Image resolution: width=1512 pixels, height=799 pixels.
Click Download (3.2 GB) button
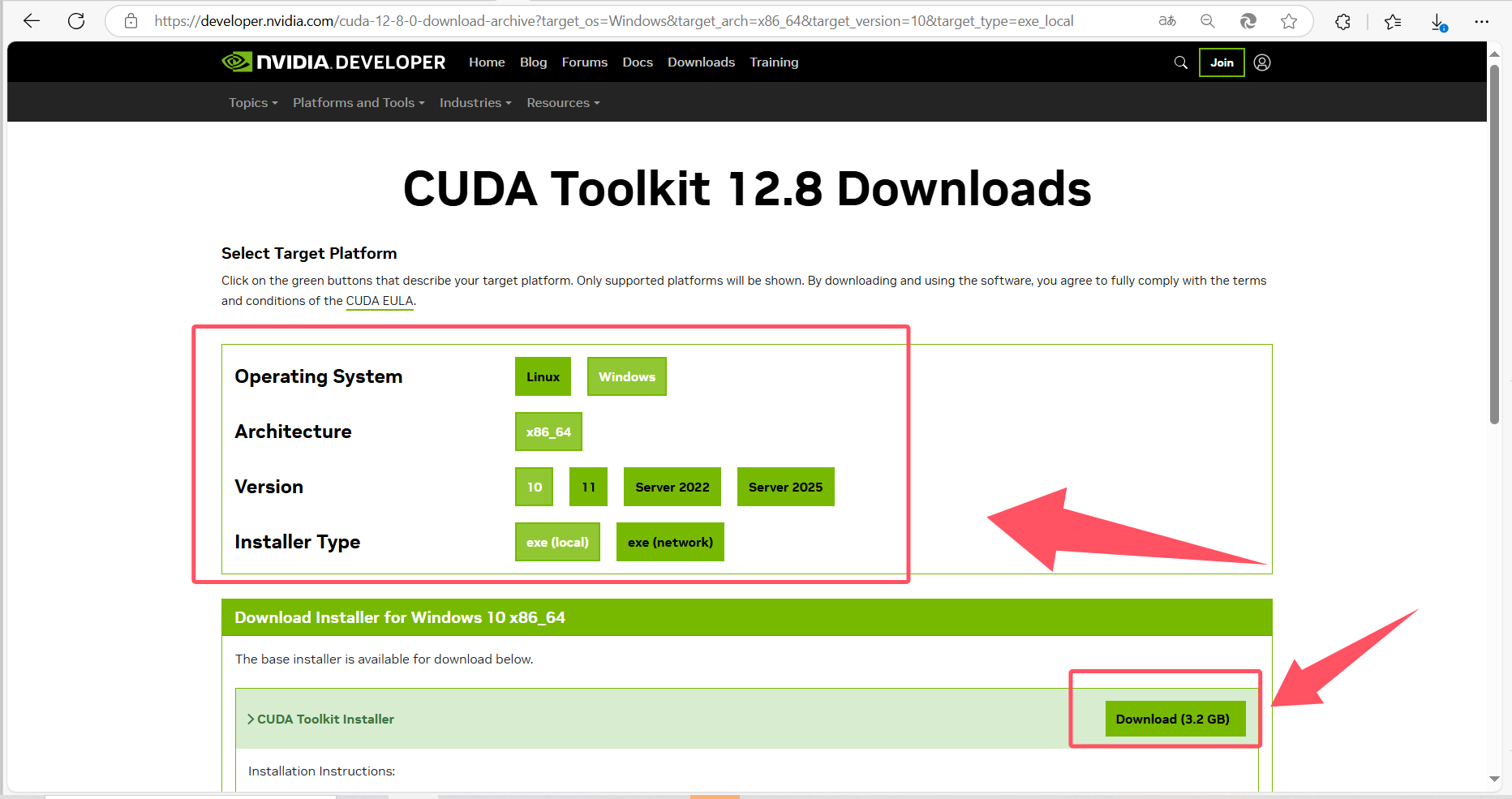click(x=1175, y=719)
